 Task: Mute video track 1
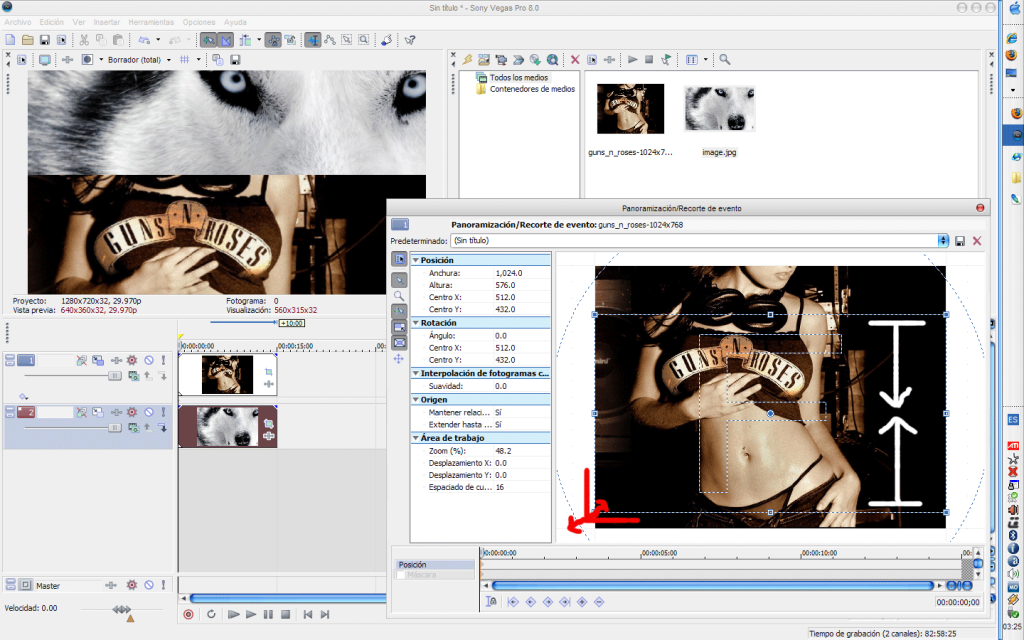coord(149,360)
